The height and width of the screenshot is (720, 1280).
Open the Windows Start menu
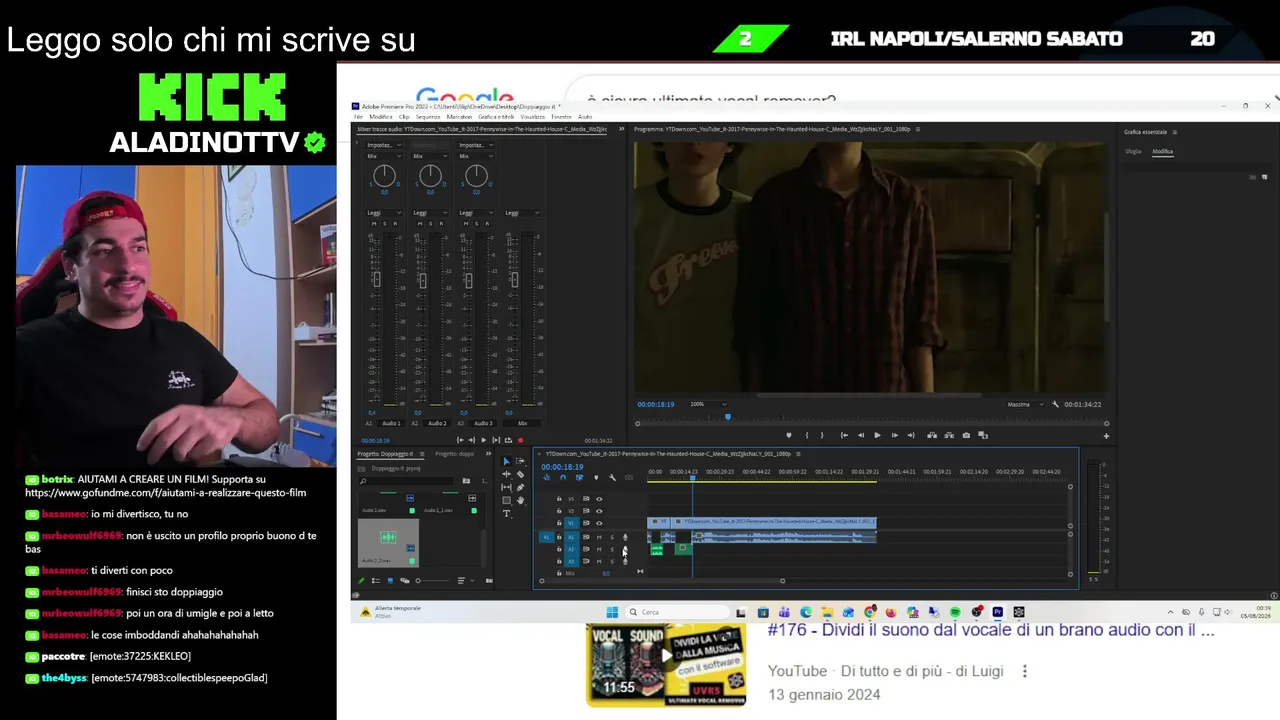pyautogui.click(x=612, y=612)
